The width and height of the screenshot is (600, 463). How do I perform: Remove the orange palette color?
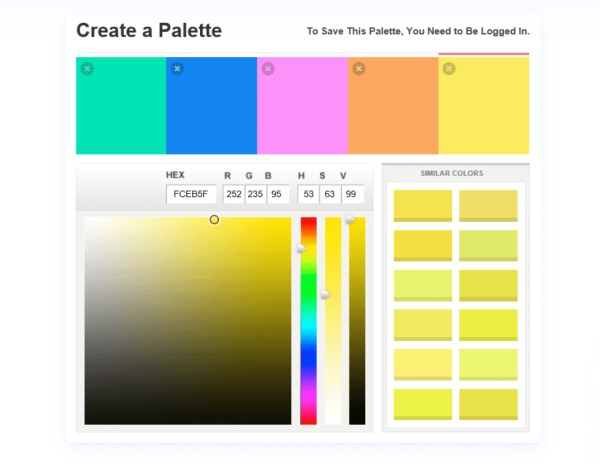tap(359, 69)
